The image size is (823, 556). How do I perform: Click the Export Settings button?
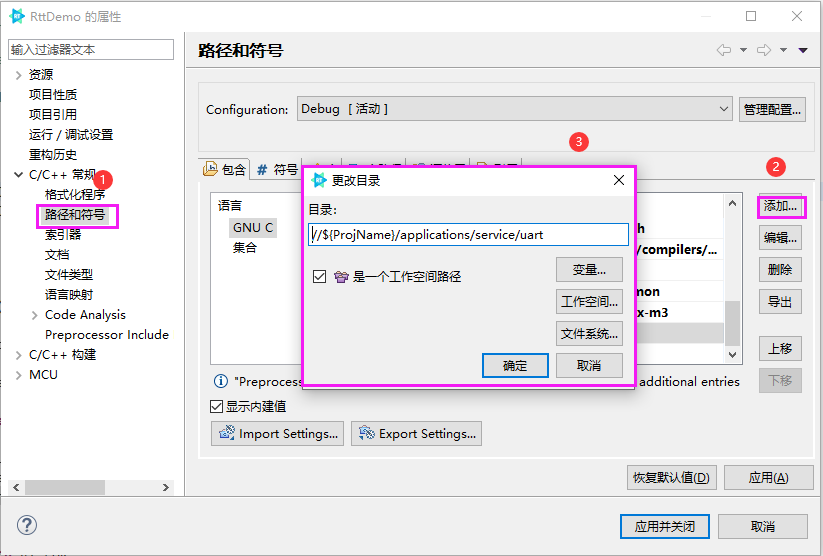tap(416, 434)
